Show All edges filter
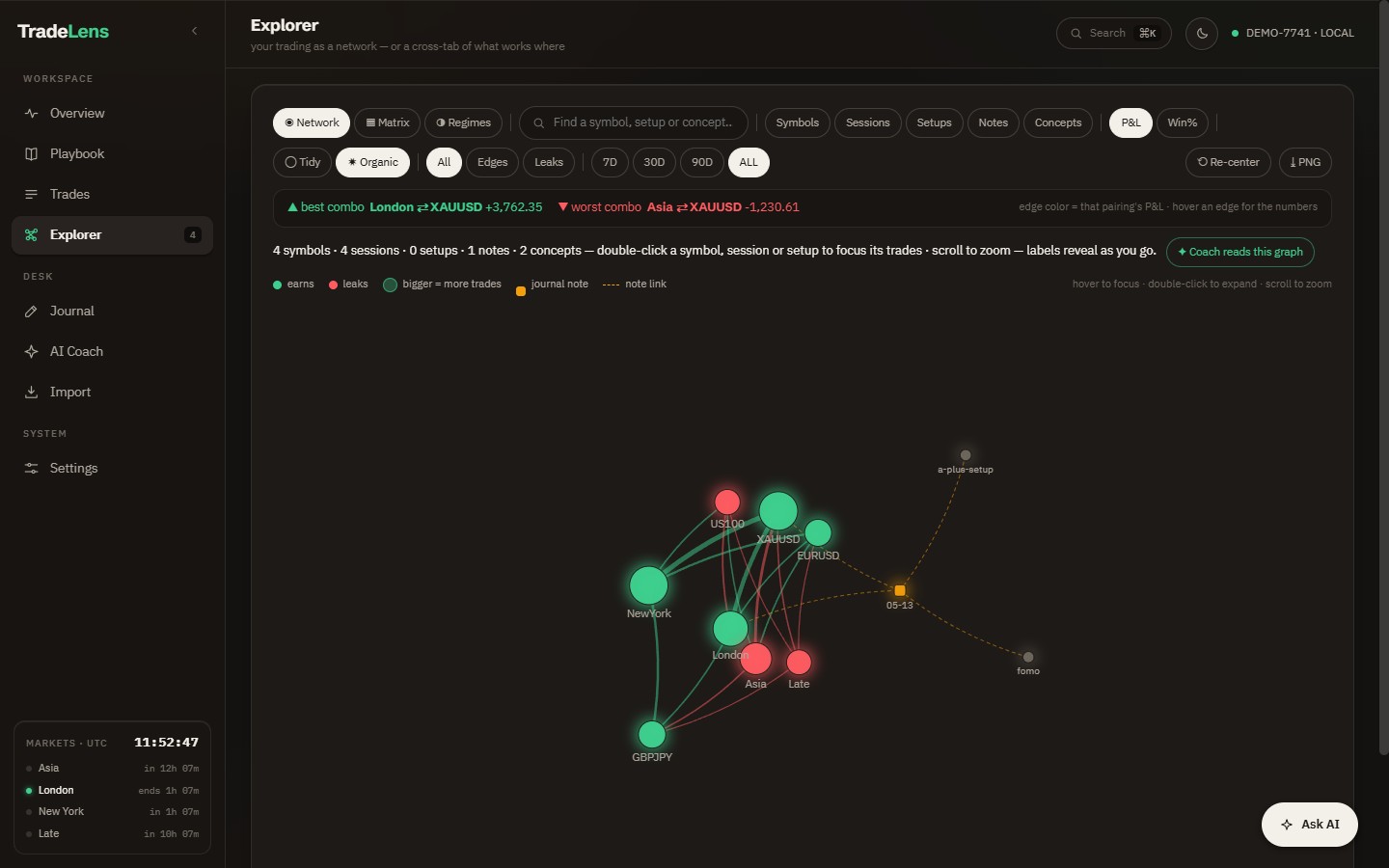1389x868 pixels. [444, 162]
